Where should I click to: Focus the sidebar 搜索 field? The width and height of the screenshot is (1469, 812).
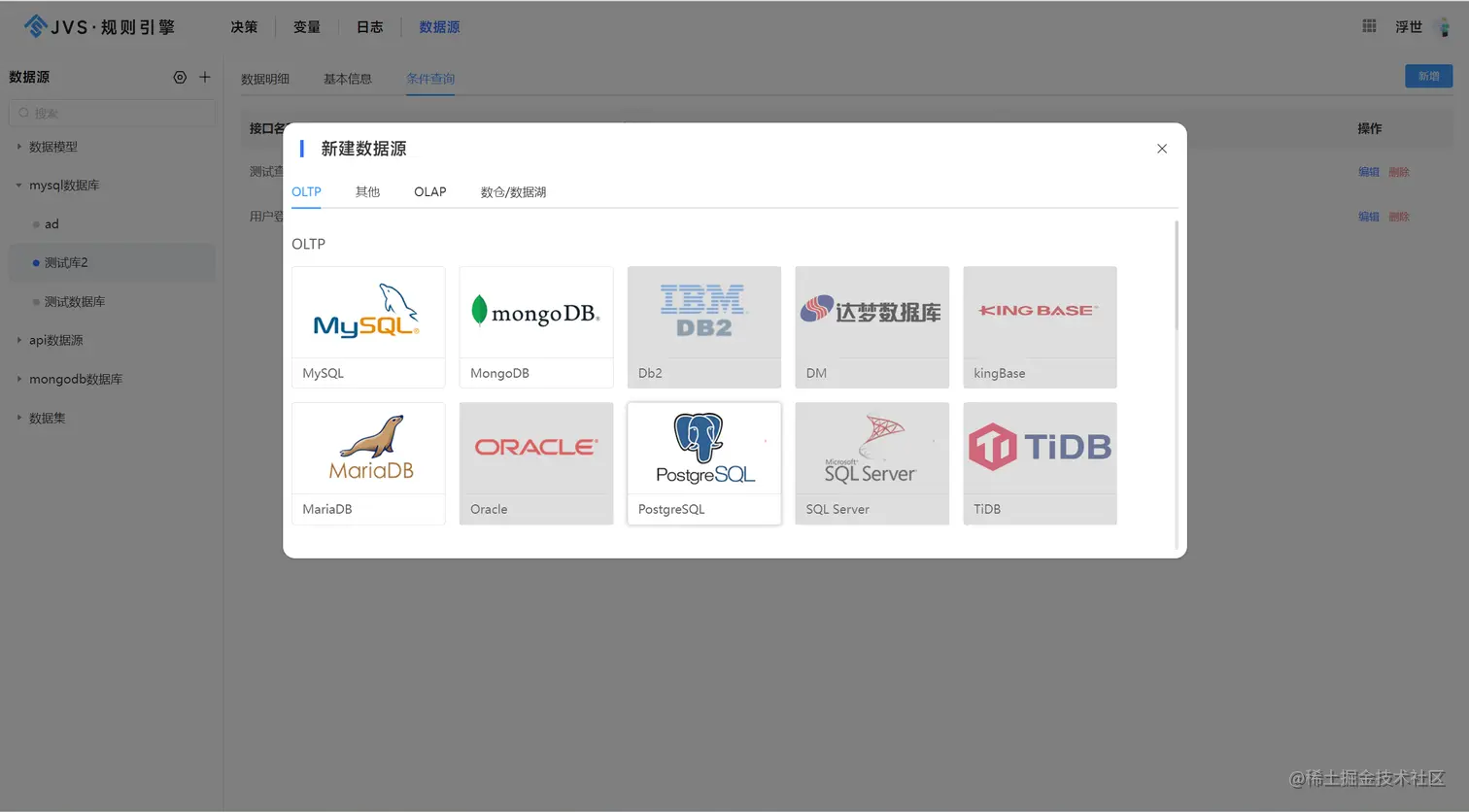[x=112, y=114]
